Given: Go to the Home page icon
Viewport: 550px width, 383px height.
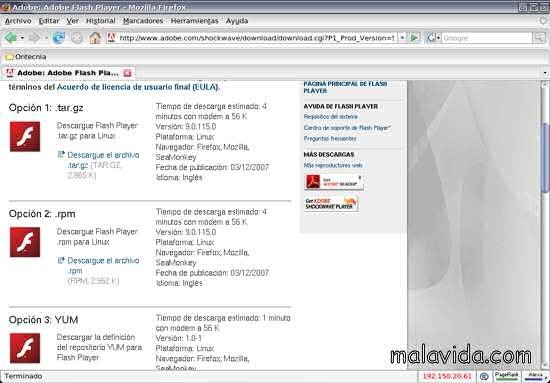Looking at the screenshot, I should coord(95,38).
